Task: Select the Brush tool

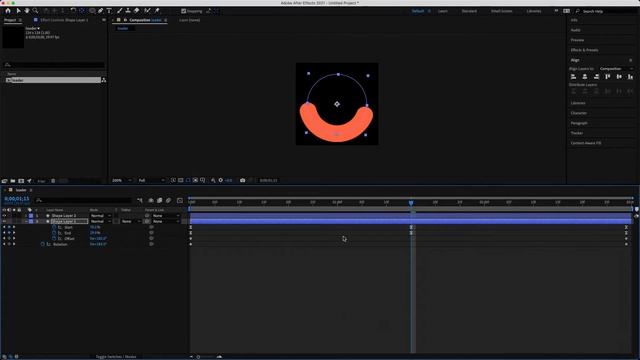Action: click(x=120, y=11)
